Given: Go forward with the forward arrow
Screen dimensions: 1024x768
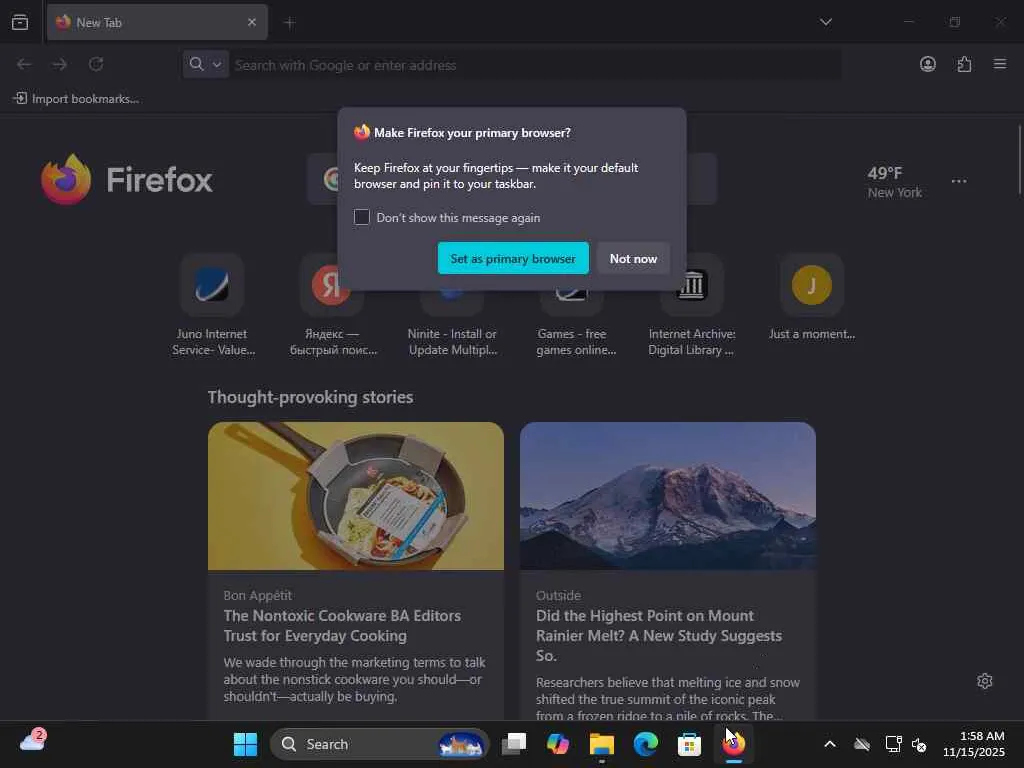Looking at the screenshot, I should click(59, 64).
